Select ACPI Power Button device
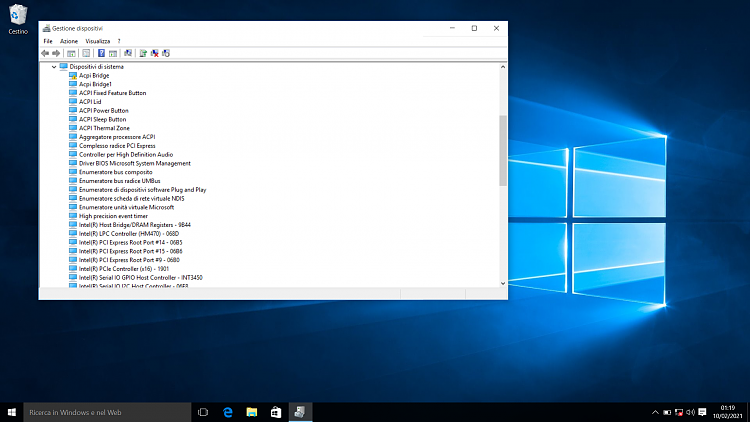Viewport: 750px width, 422px height. (x=104, y=111)
